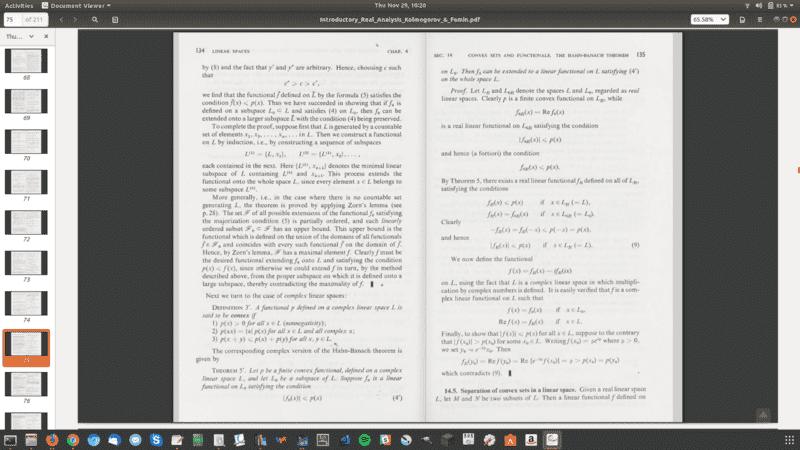Open the text editor dock icon

pyautogui.click(x=177, y=440)
